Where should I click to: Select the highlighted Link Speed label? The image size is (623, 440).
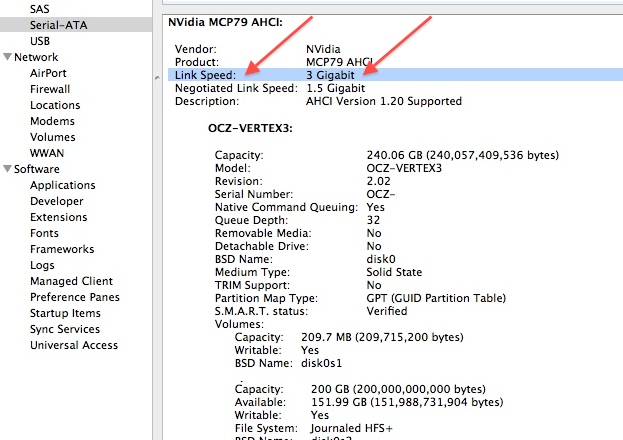coord(205,75)
